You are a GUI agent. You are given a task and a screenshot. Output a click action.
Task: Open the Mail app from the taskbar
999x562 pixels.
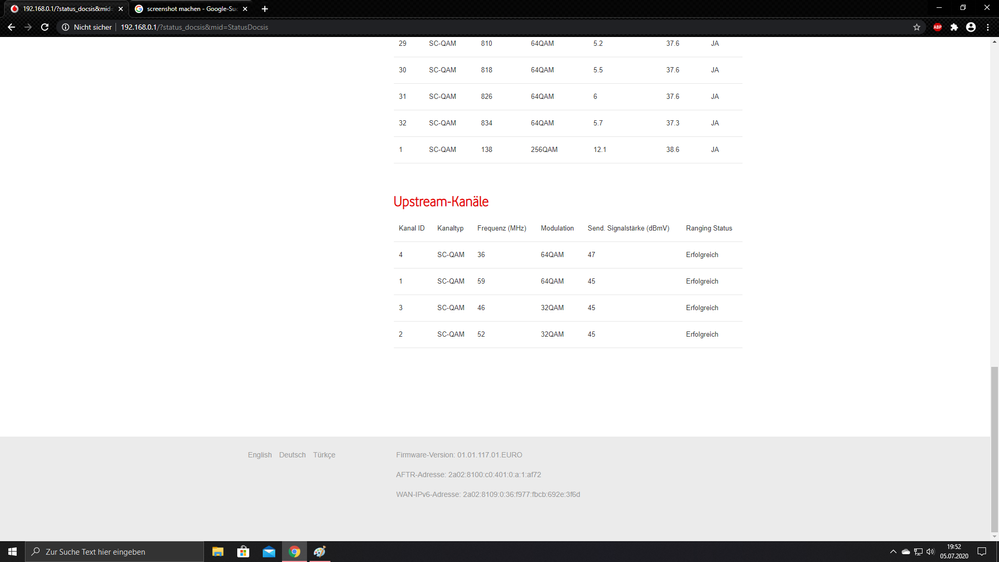point(269,552)
